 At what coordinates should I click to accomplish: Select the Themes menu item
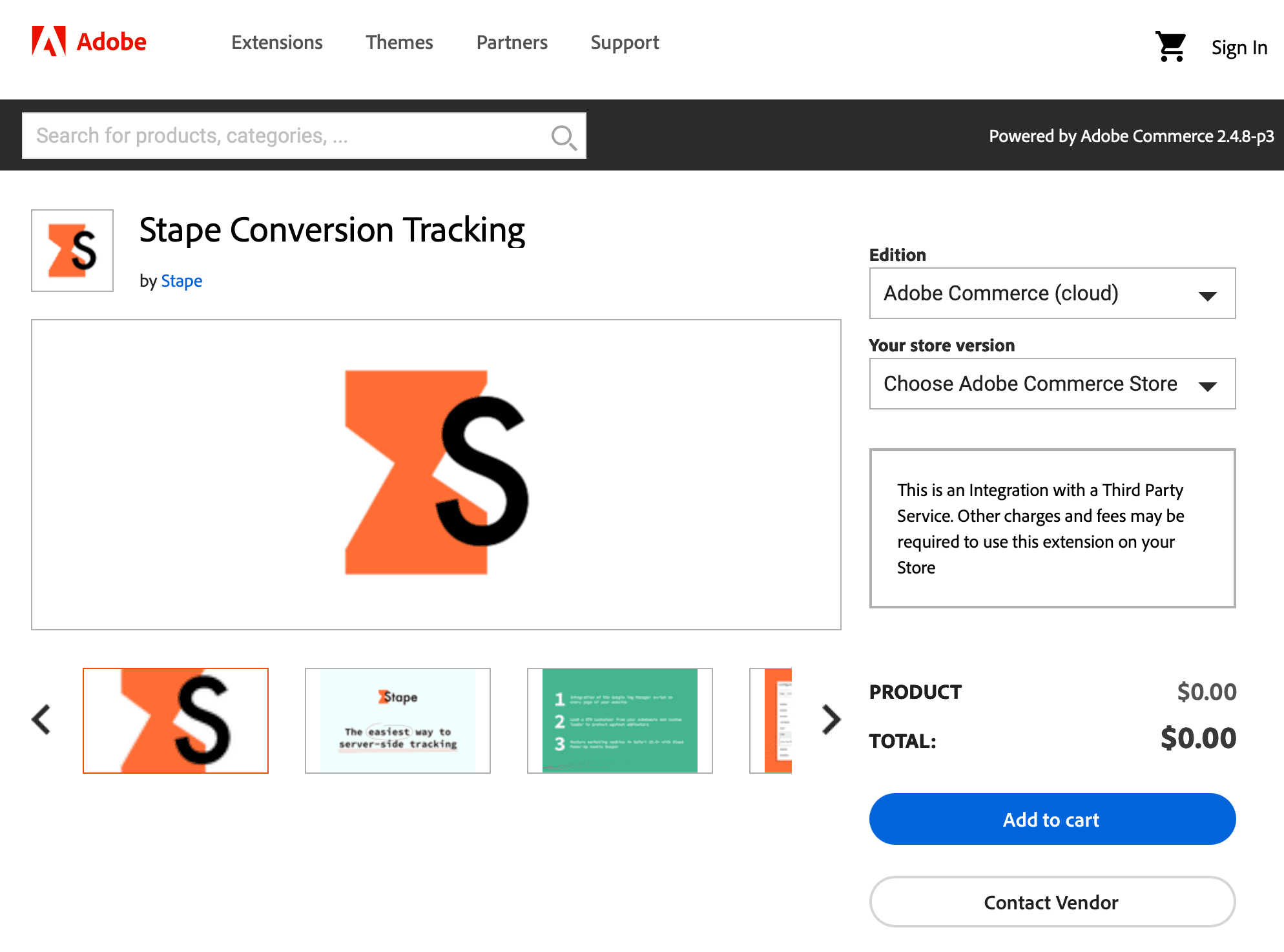(399, 42)
